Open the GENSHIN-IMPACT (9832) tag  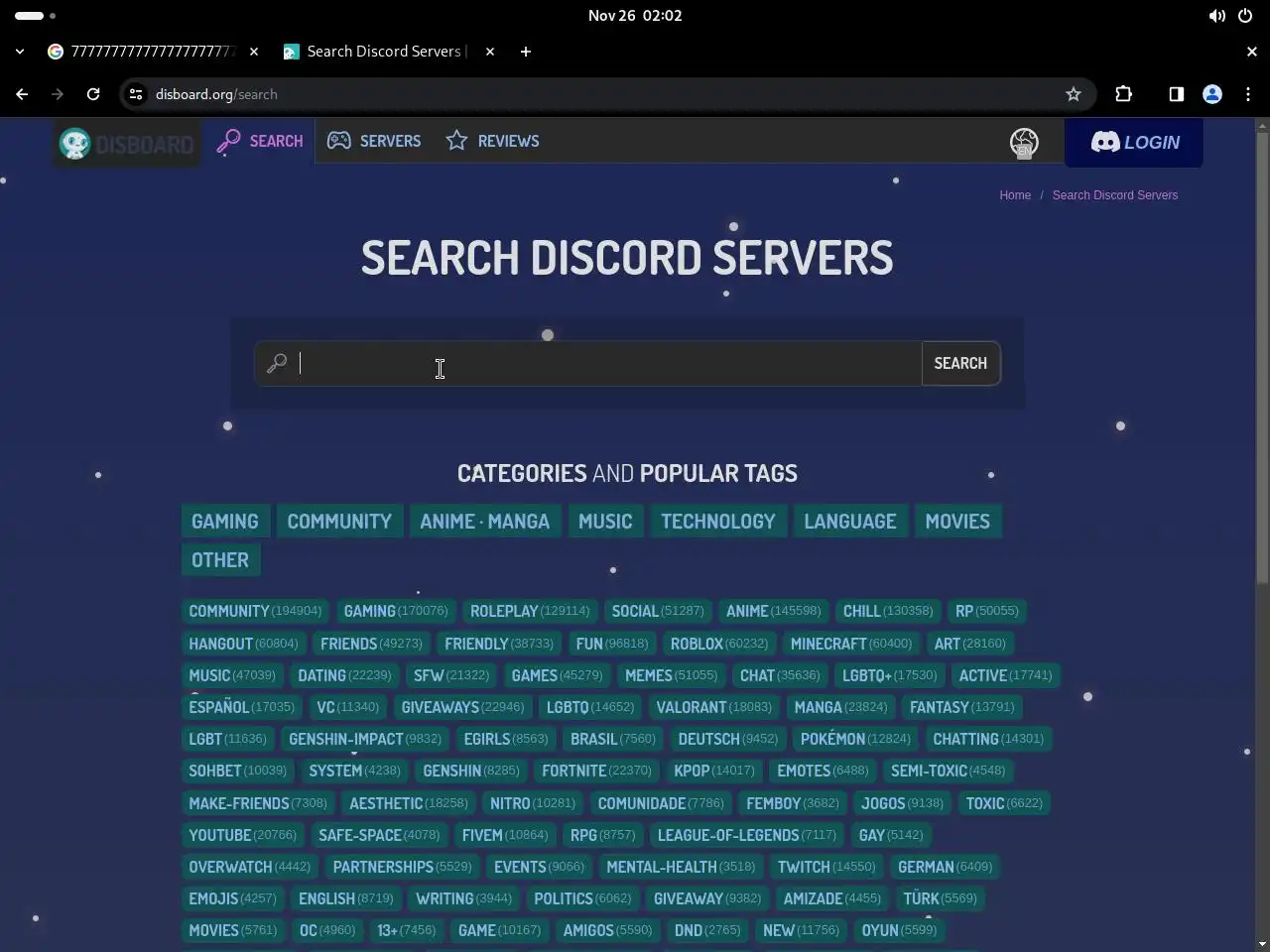pos(365,739)
